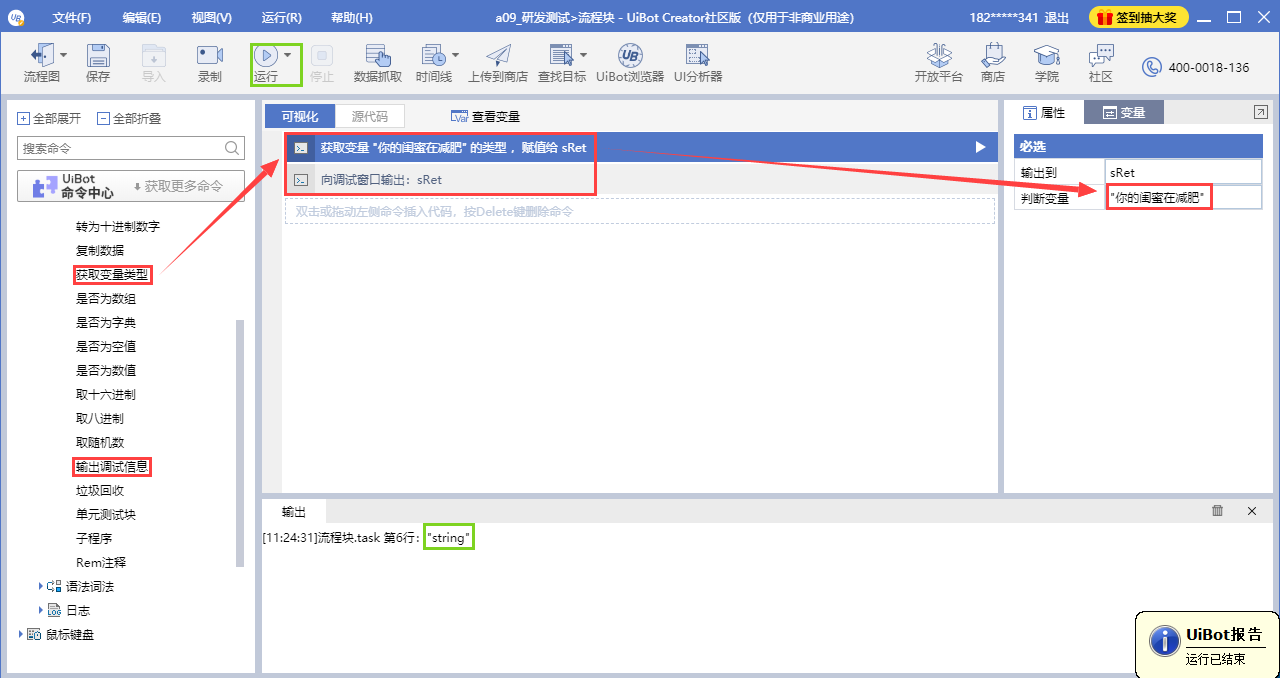Switch to the 源代码 tab
This screenshot has height=678, width=1280.
tap(369, 116)
